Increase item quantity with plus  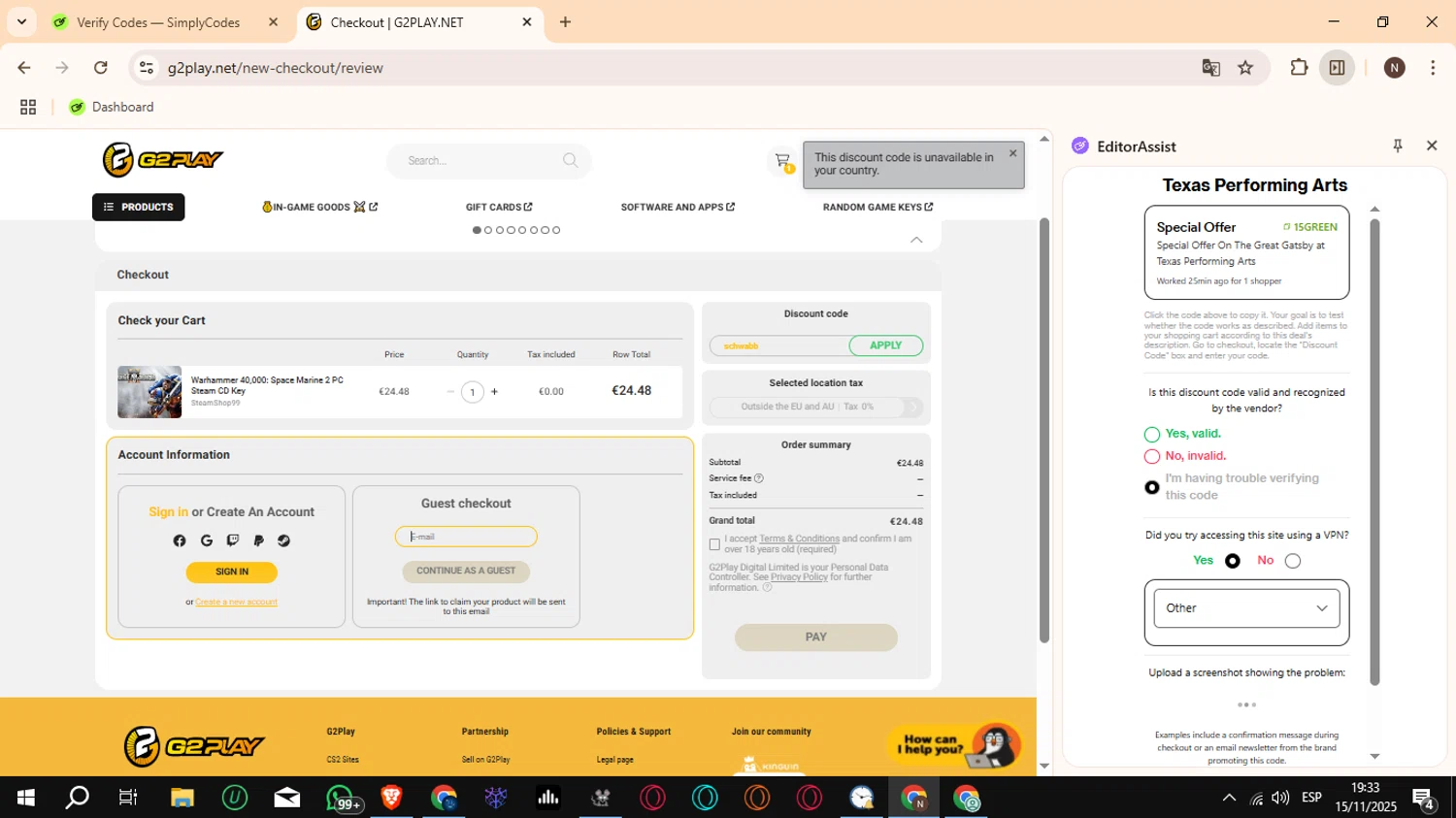pyautogui.click(x=494, y=392)
